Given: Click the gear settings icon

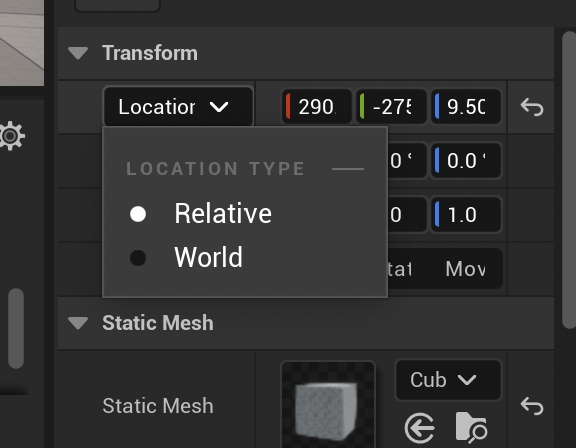Looking at the screenshot, I should point(11,136).
